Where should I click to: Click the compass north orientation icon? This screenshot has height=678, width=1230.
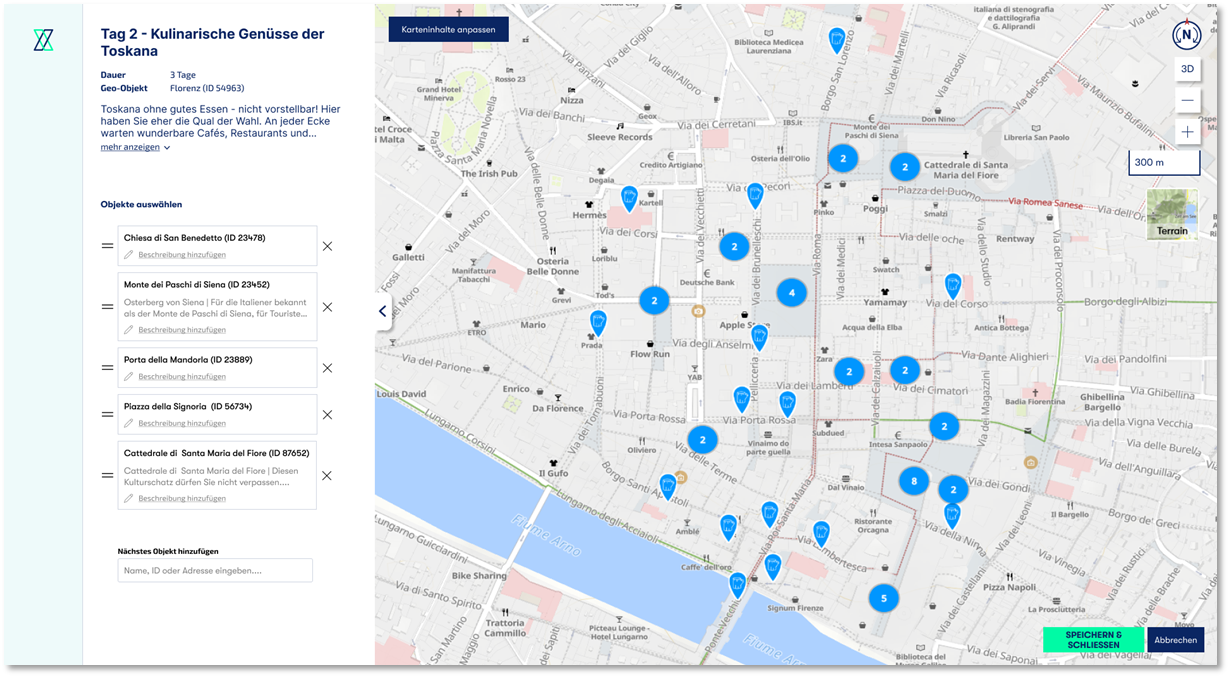pyautogui.click(x=1186, y=35)
